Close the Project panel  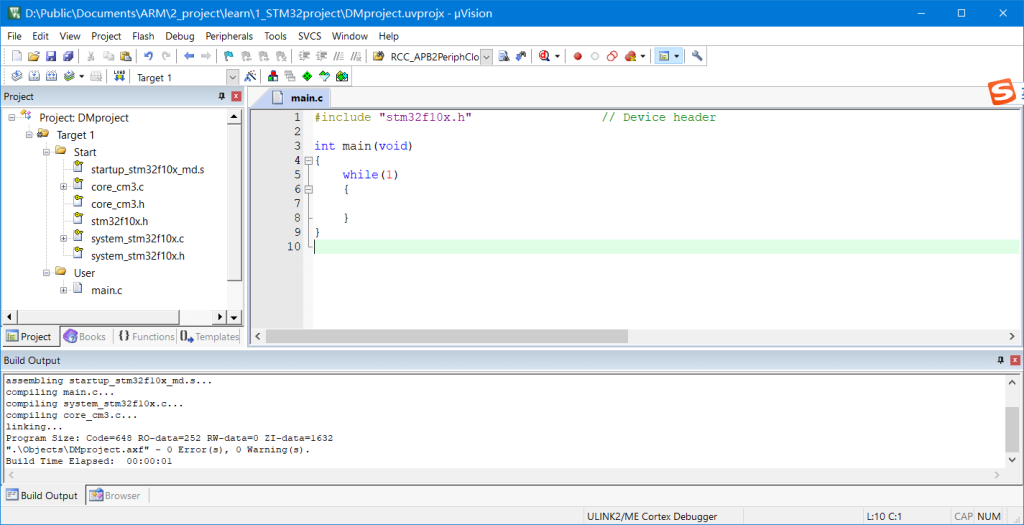coord(236,97)
